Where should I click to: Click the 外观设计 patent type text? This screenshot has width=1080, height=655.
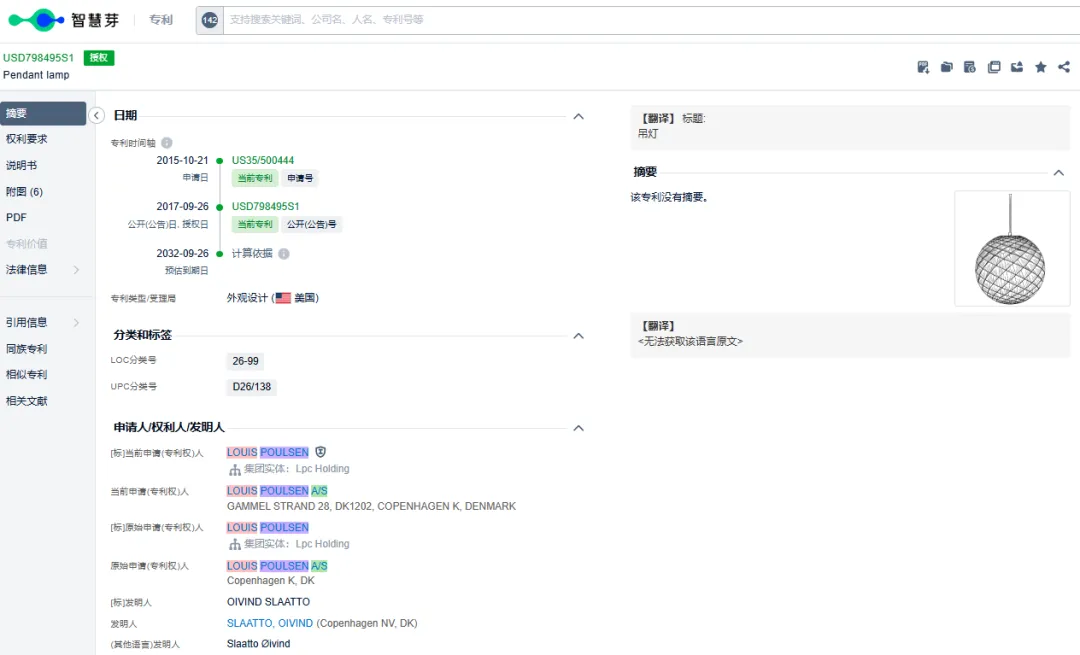click(x=247, y=298)
